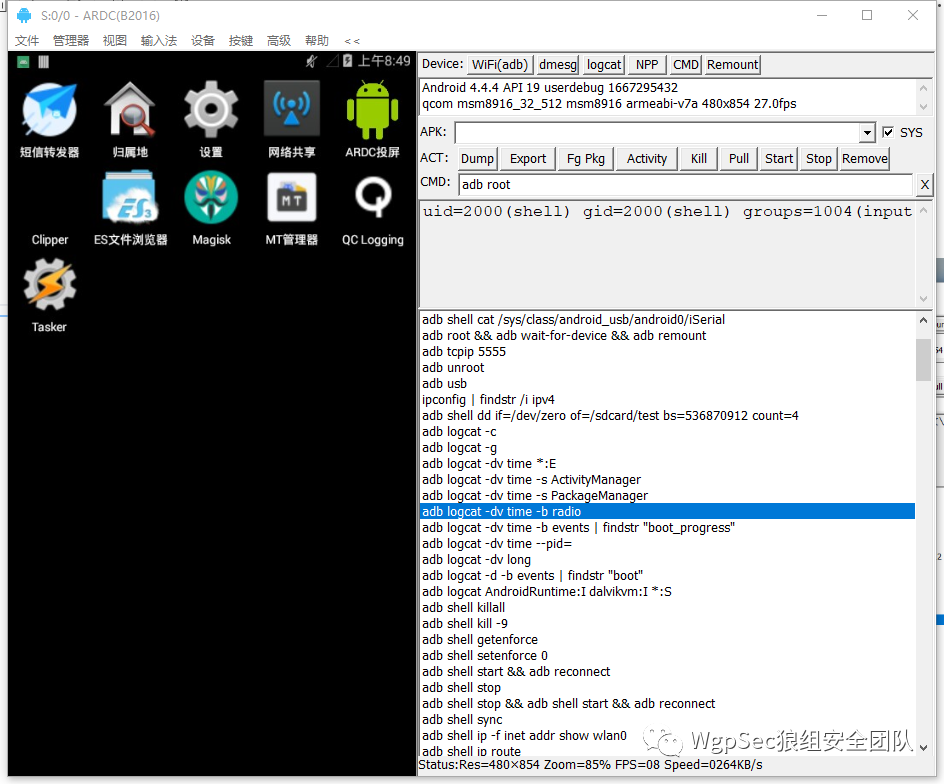
Task: Open the 帮助 menu
Action: click(317, 40)
